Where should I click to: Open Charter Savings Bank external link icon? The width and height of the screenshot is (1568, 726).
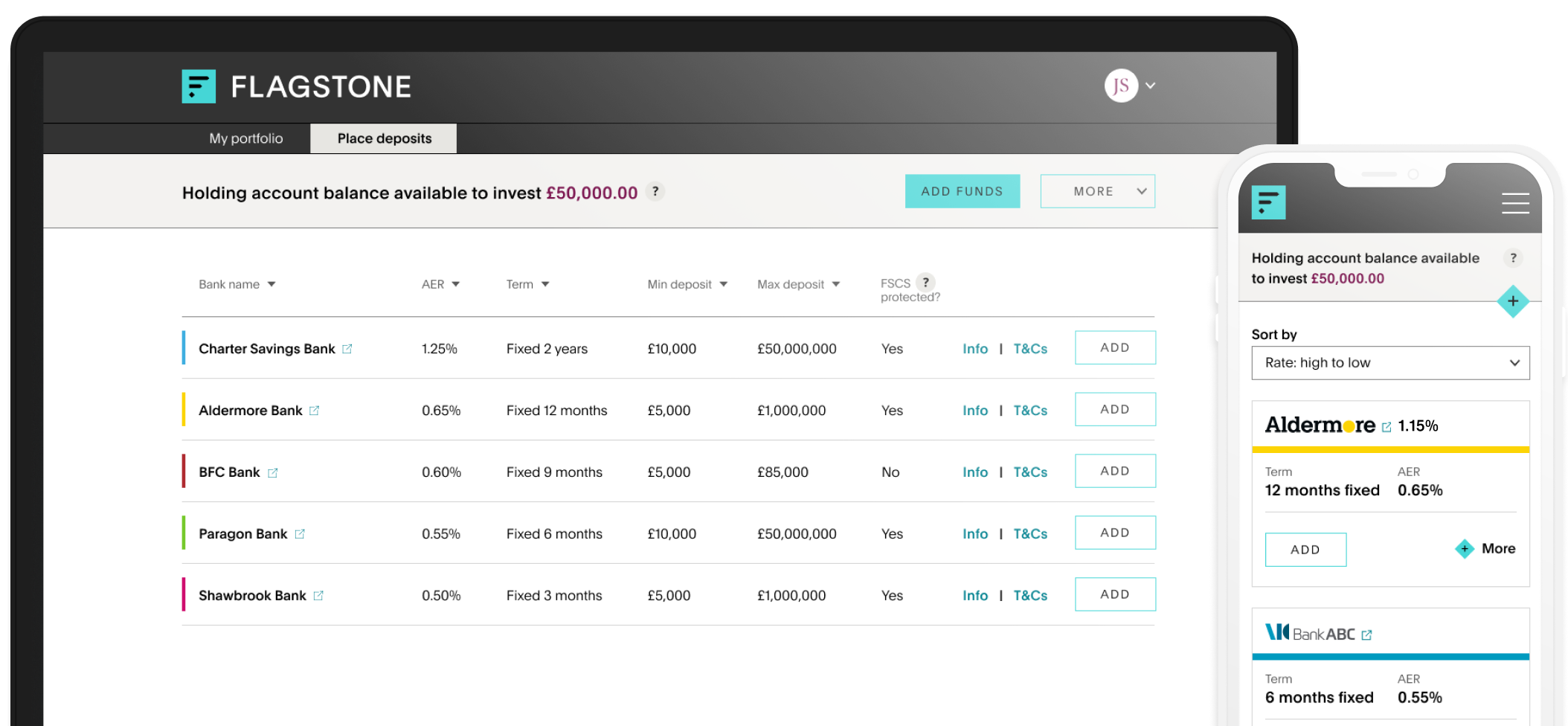347,349
